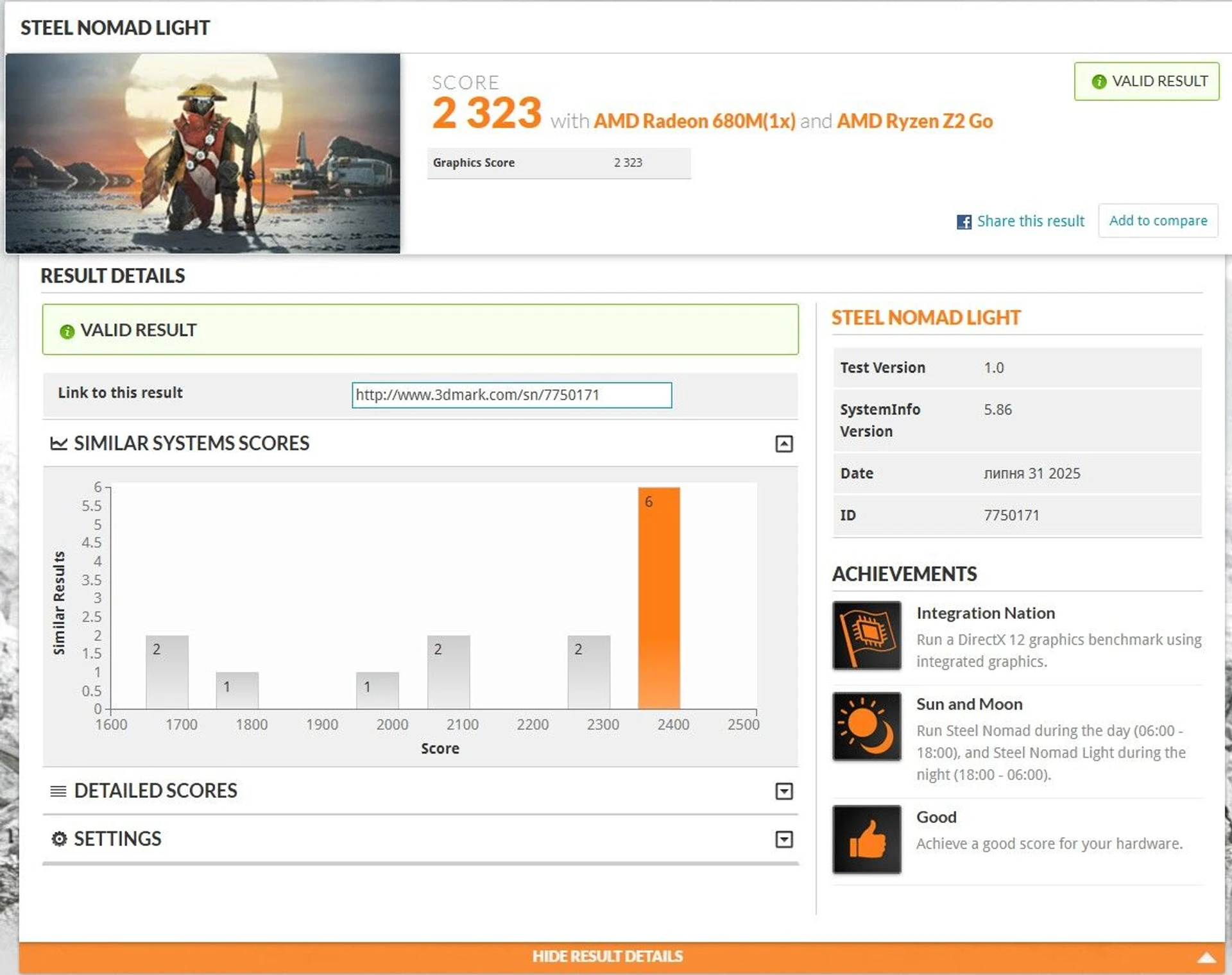Click Add to compare button
The image size is (1232, 975).
[x=1158, y=221]
